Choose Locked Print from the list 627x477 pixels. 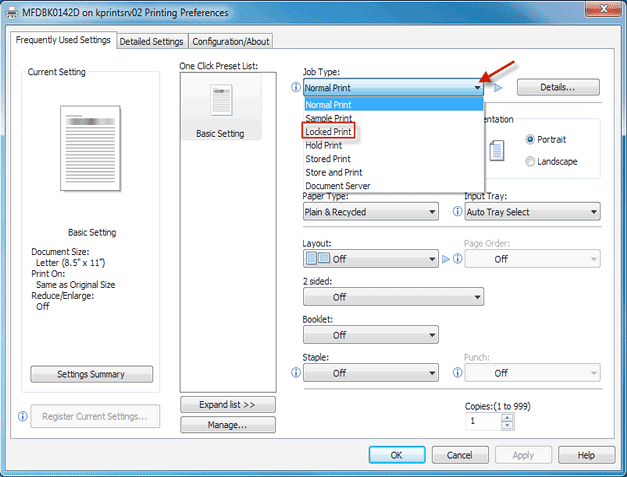coord(329,132)
